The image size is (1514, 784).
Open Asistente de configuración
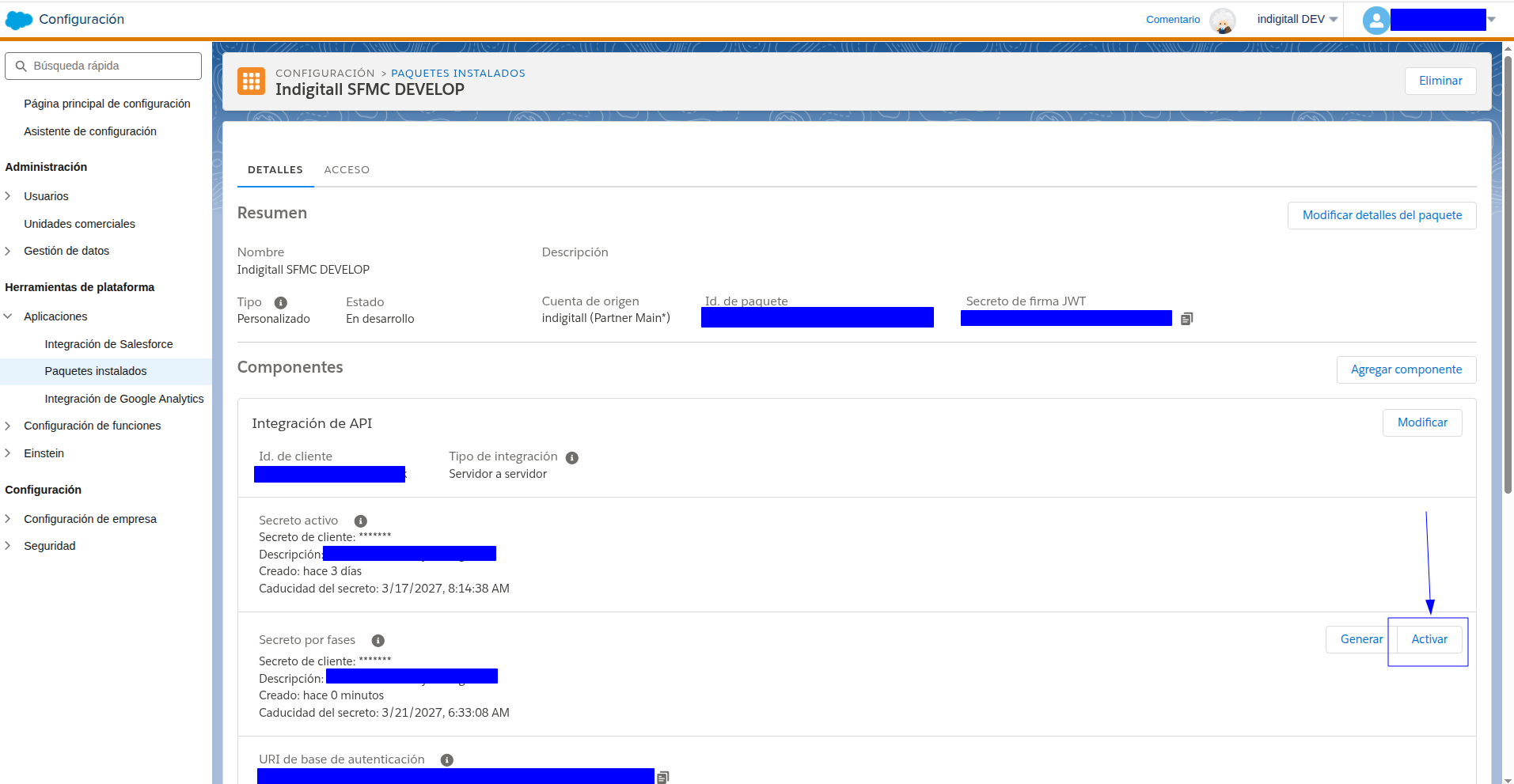pyautogui.click(x=90, y=131)
